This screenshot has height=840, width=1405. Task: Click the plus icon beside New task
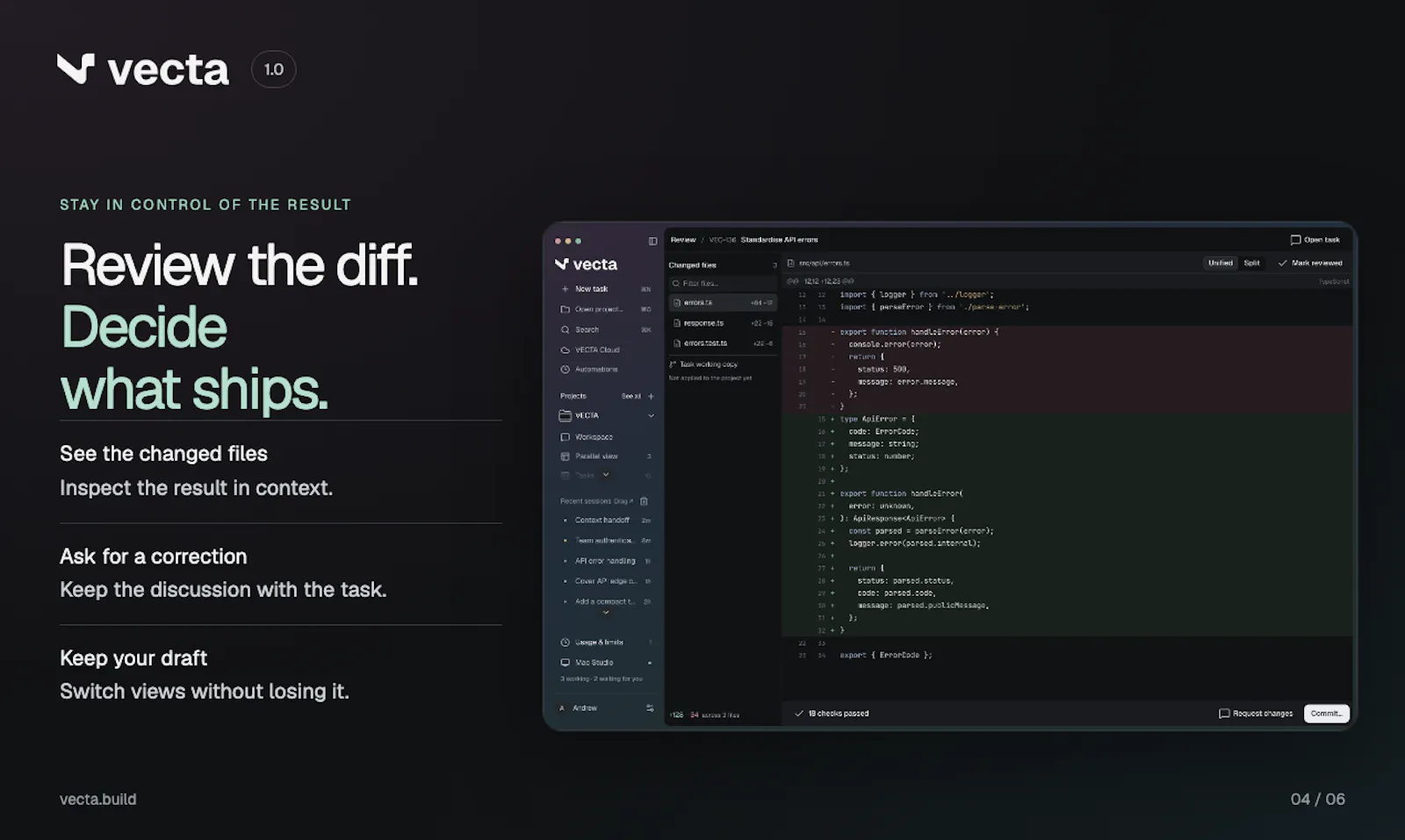(565, 289)
